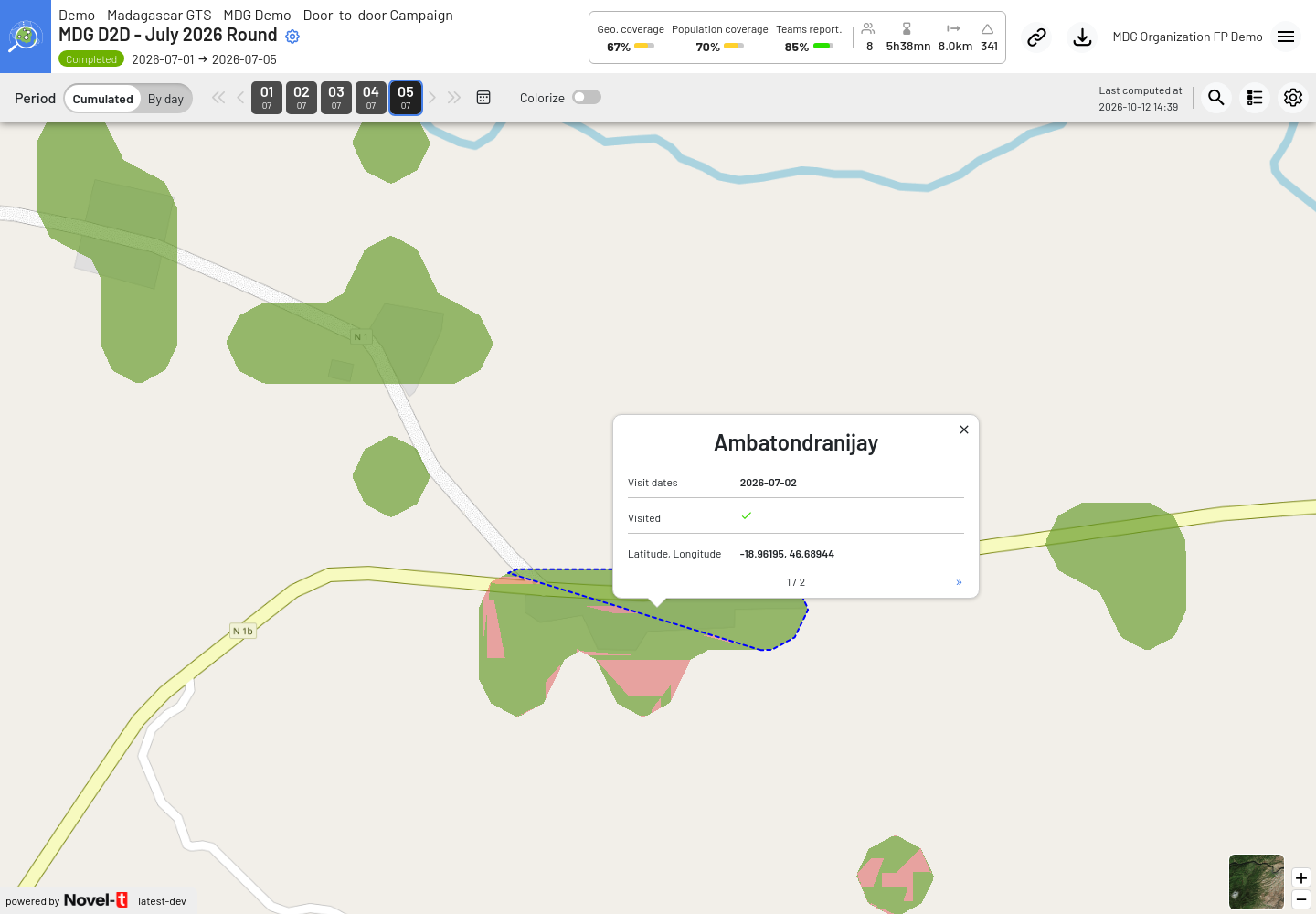Click the Completed status badge
This screenshot has height=914, width=1316.
click(91, 59)
